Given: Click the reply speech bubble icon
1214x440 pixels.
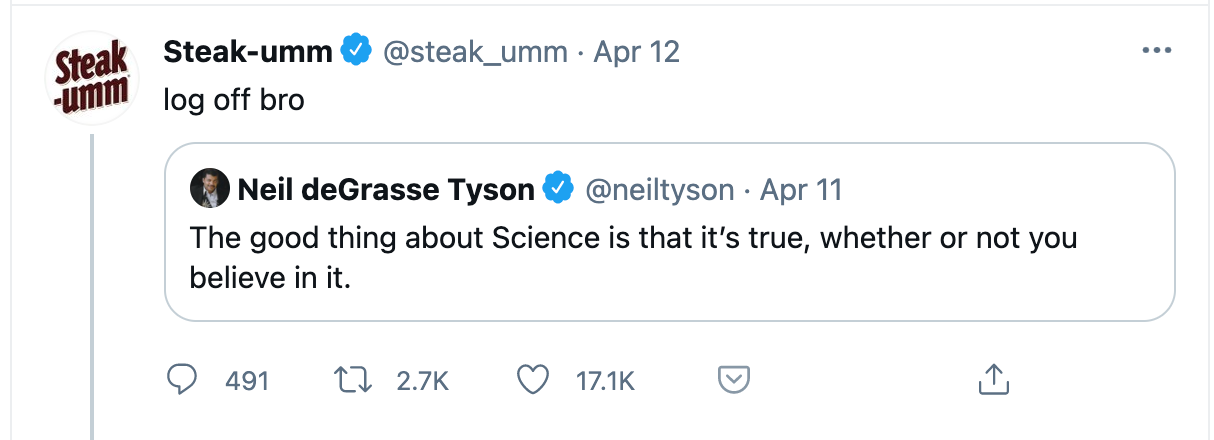Looking at the screenshot, I should pos(179,380).
